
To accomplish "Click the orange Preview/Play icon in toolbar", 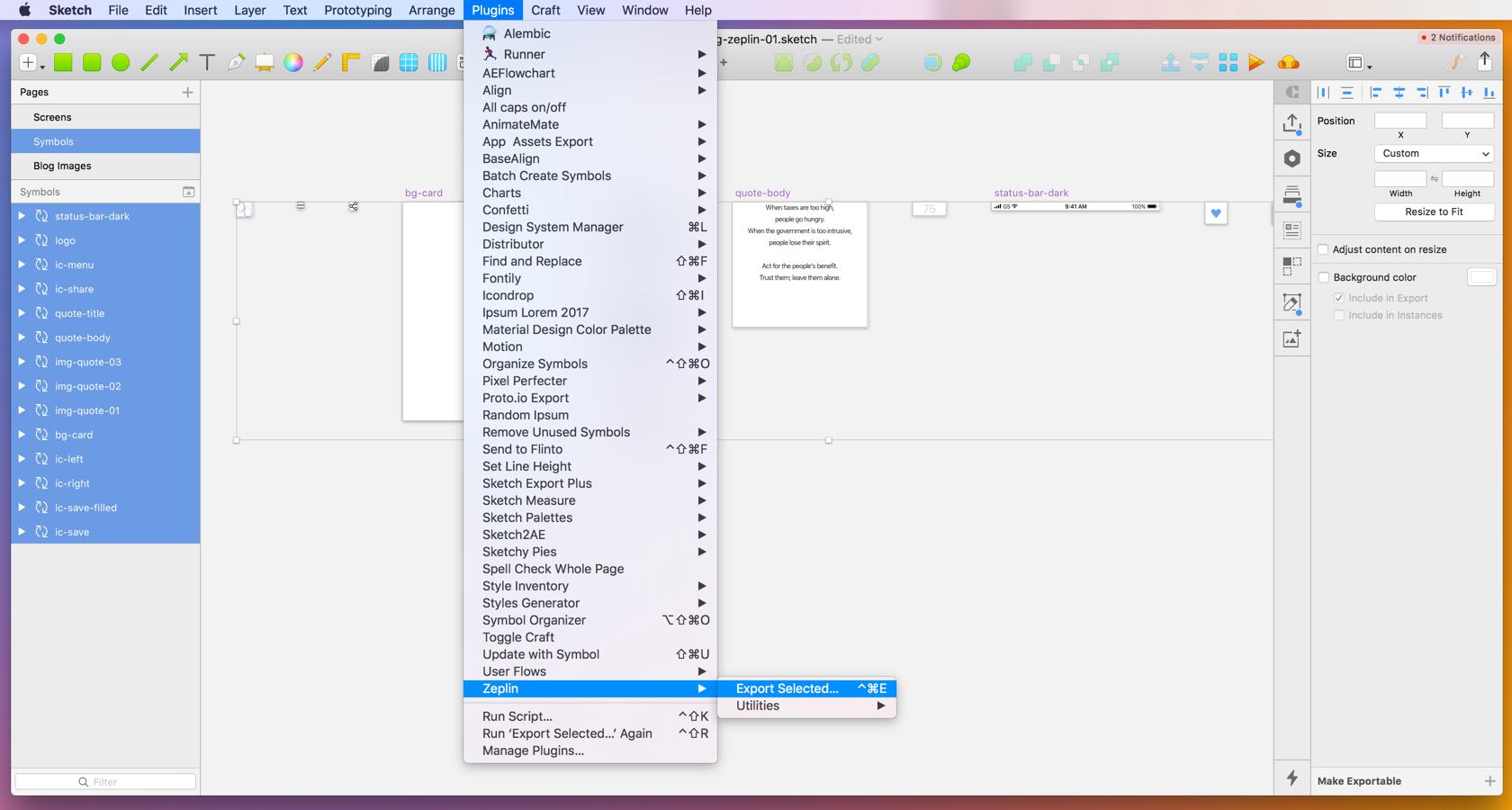I will [x=1257, y=62].
